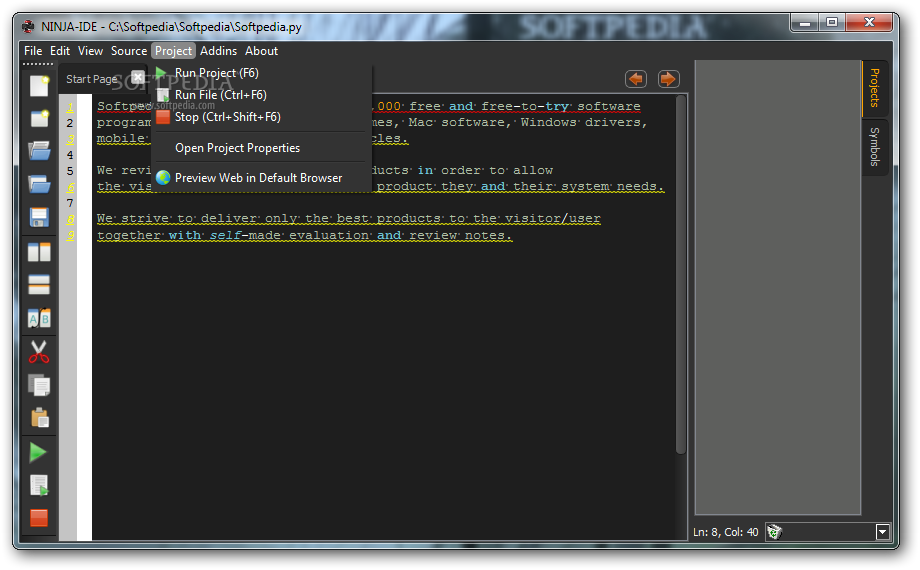This screenshot has width=920, height=570.
Task: Select Preview Web in Default Browser
Action: click(262, 178)
